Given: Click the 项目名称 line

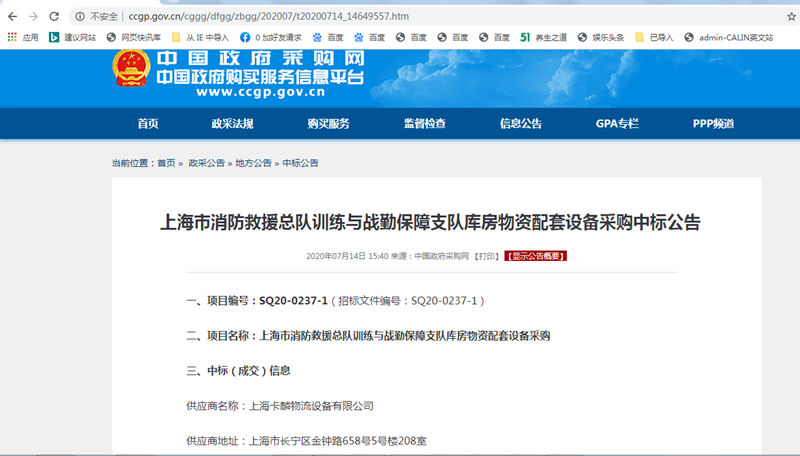Looking at the screenshot, I should (x=368, y=336).
